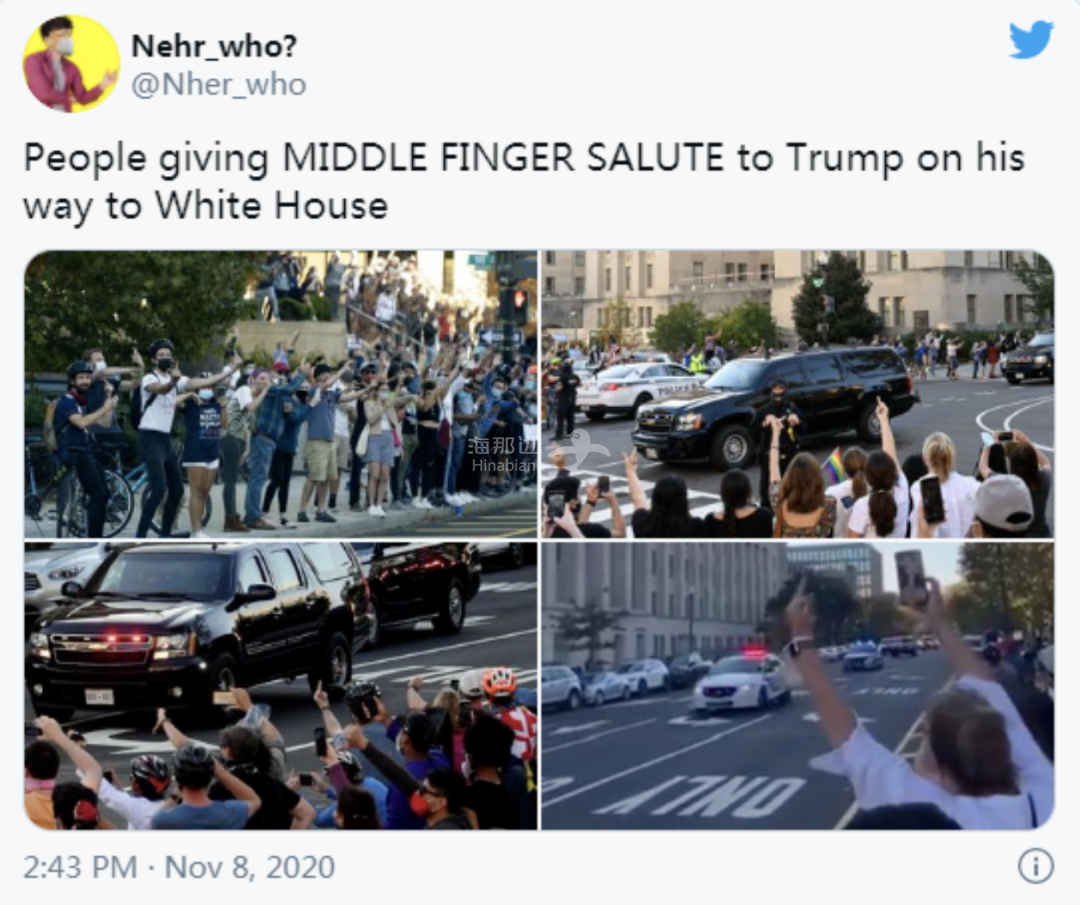
Task: Click the 2:43 PM Nov 8, 2020 timestamp
Action: [179, 866]
